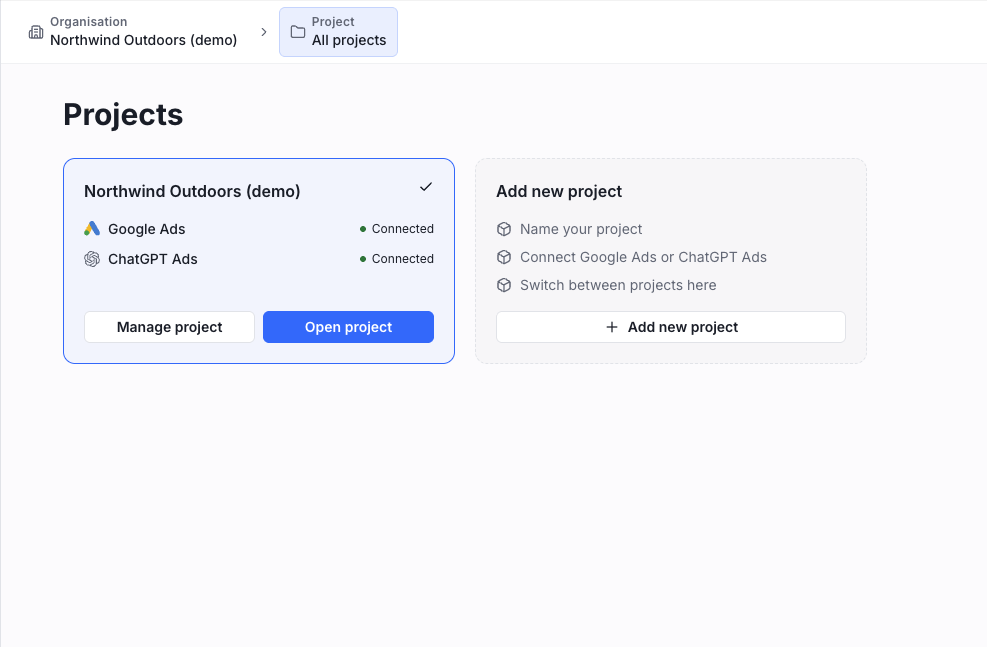Click the organisation building icon
The width and height of the screenshot is (987, 647).
click(x=36, y=32)
